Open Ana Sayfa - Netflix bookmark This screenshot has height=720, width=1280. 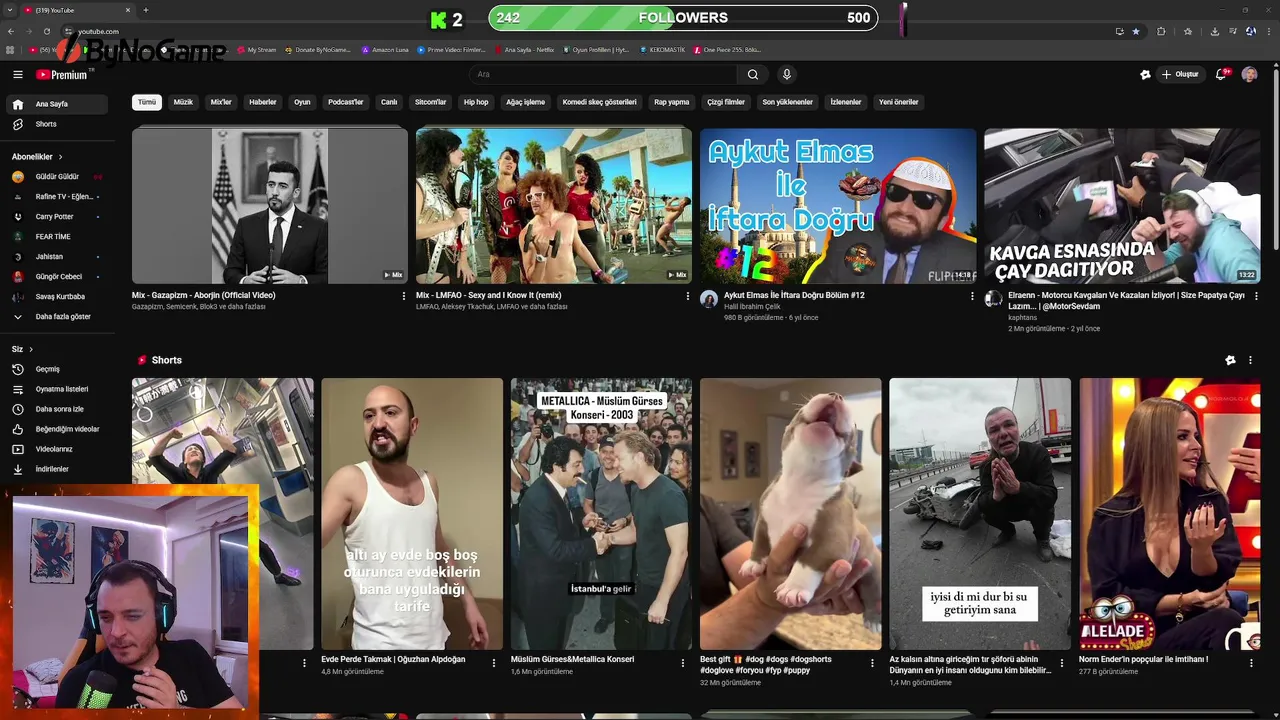click(524, 50)
